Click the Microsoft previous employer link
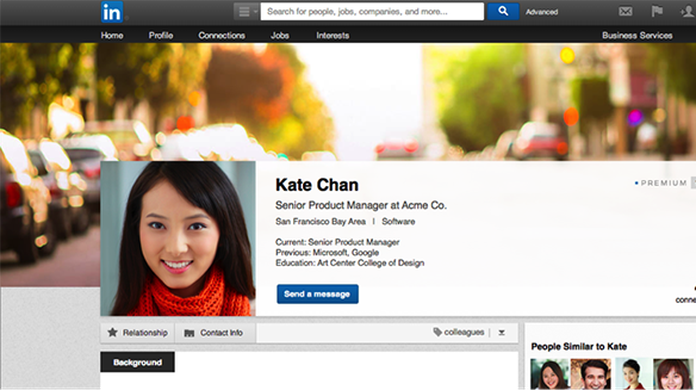Screen dimensions: 696x390 330,252
